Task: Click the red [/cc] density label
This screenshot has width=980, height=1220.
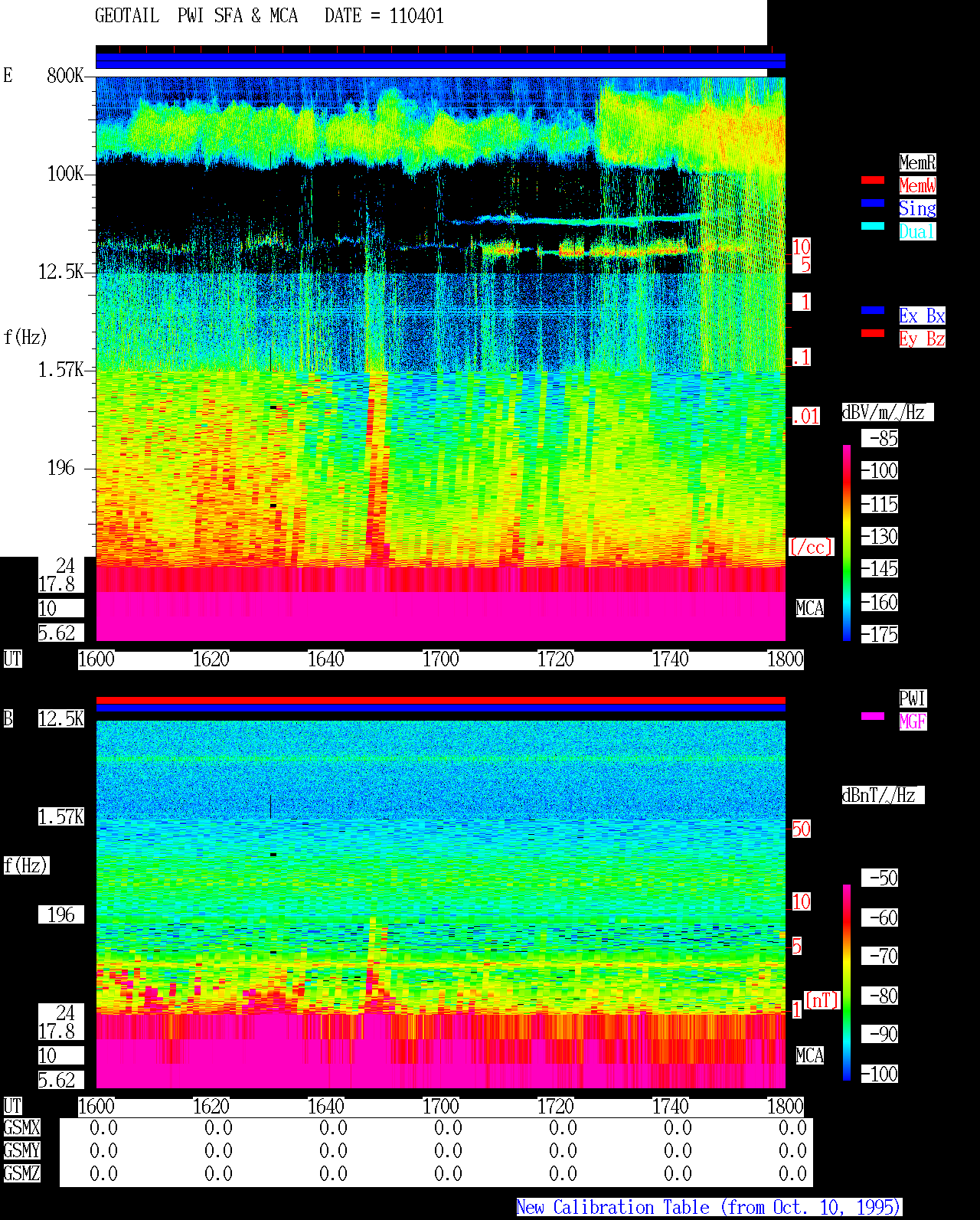Action: 811,548
